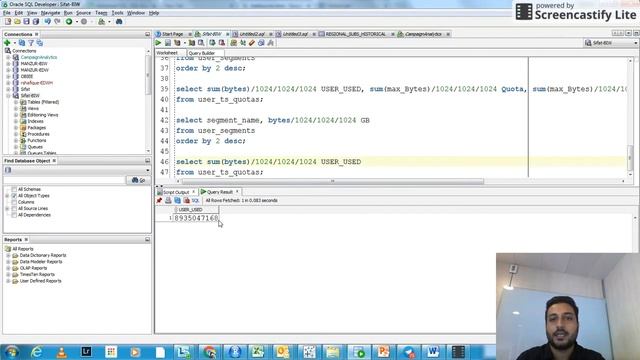Click the Go search button
This screenshot has width=640, height=360.
coord(138,180)
